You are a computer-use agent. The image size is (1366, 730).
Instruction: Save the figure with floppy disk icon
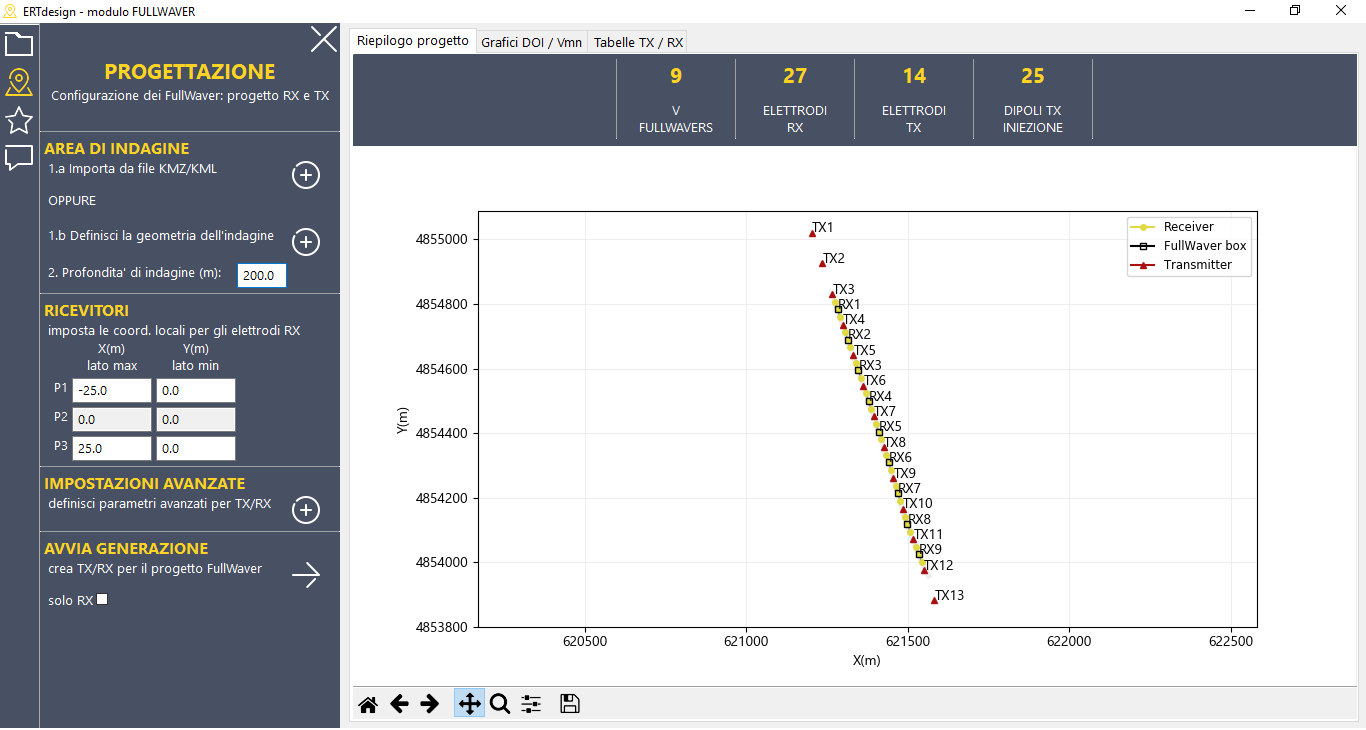tap(570, 704)
